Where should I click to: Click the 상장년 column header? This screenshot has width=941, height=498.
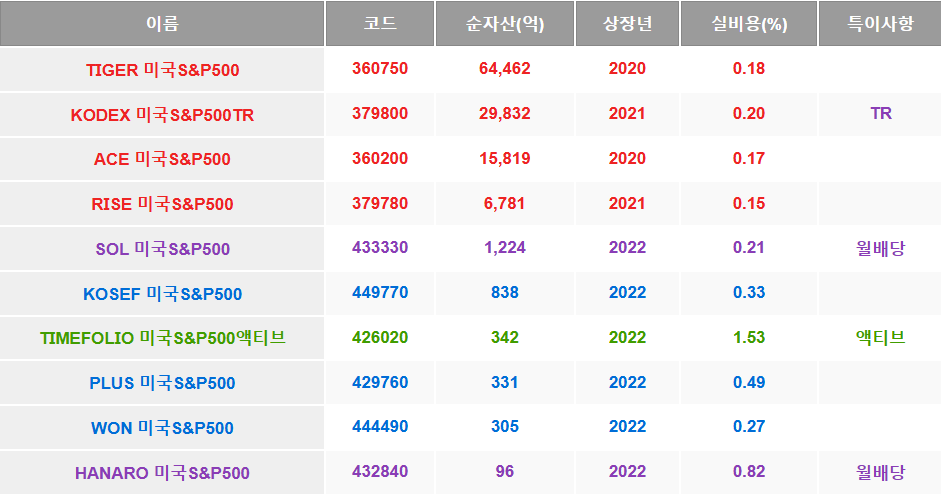(x=627, y=23)
